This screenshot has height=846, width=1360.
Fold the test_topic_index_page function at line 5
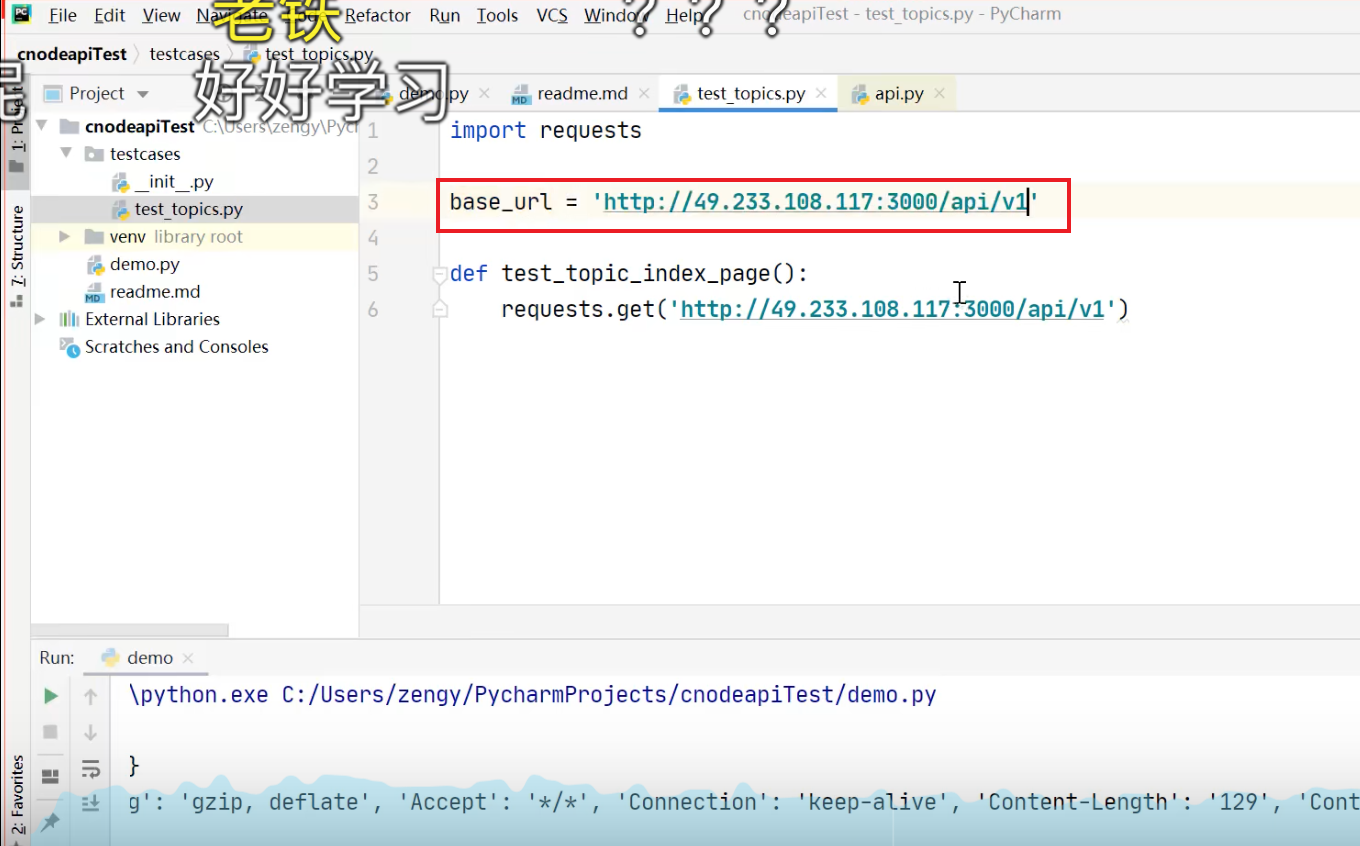[438, 273]
